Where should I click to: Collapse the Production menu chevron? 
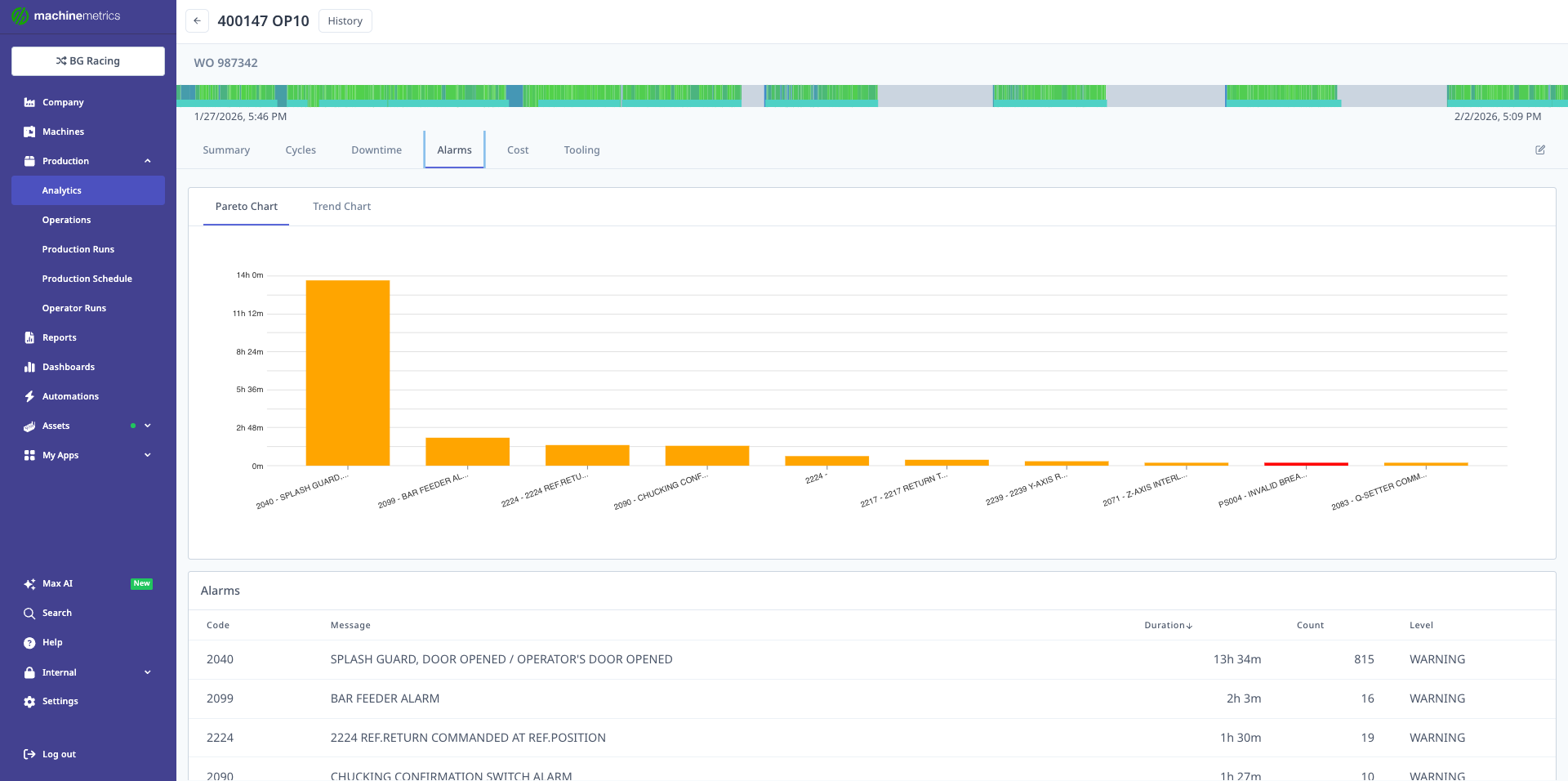148,160
